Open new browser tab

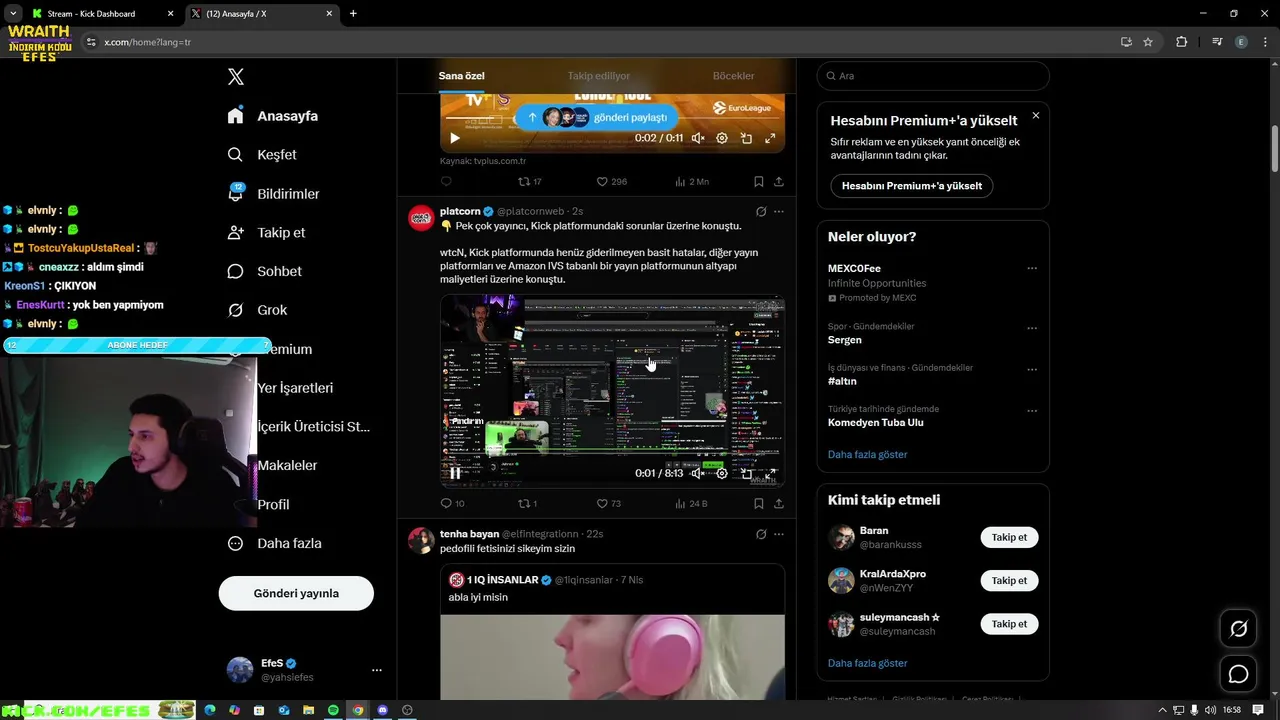(x=353, y=14)
